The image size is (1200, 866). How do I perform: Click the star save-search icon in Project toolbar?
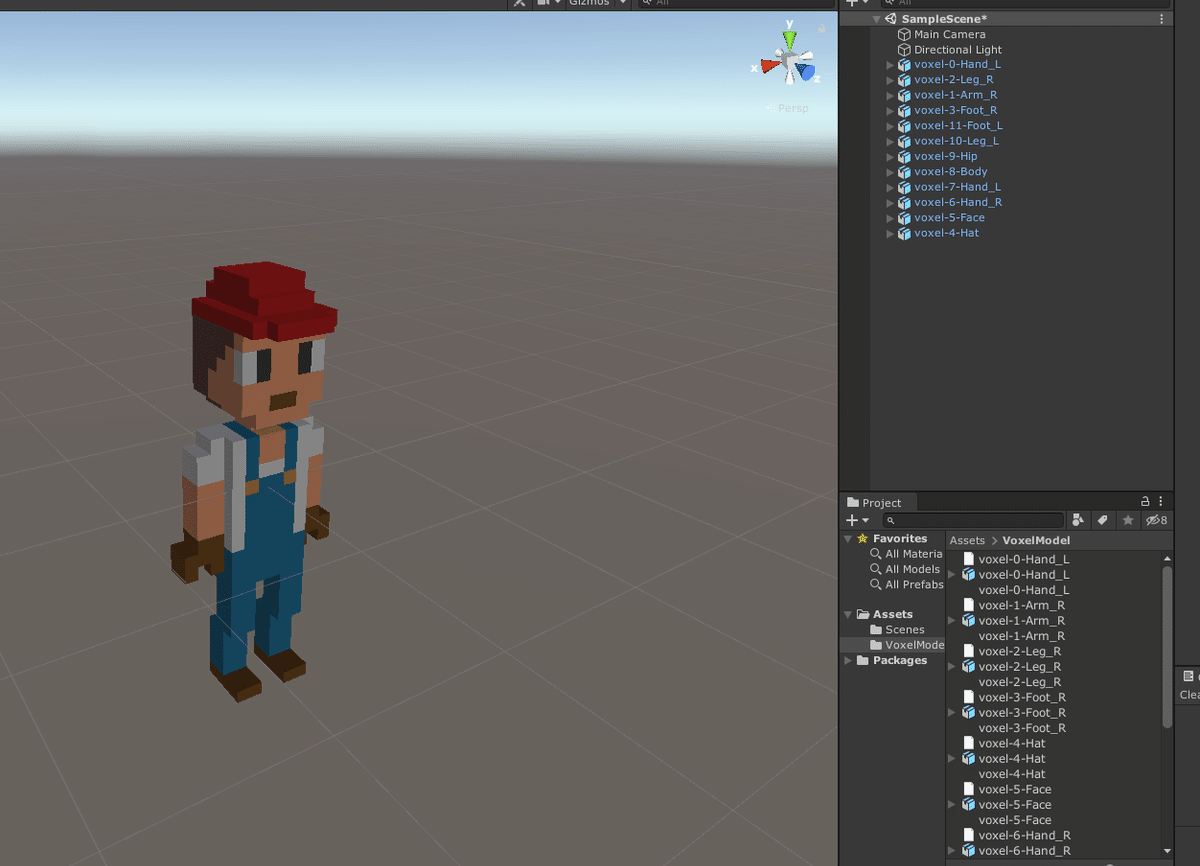[x=1128, y=520]
